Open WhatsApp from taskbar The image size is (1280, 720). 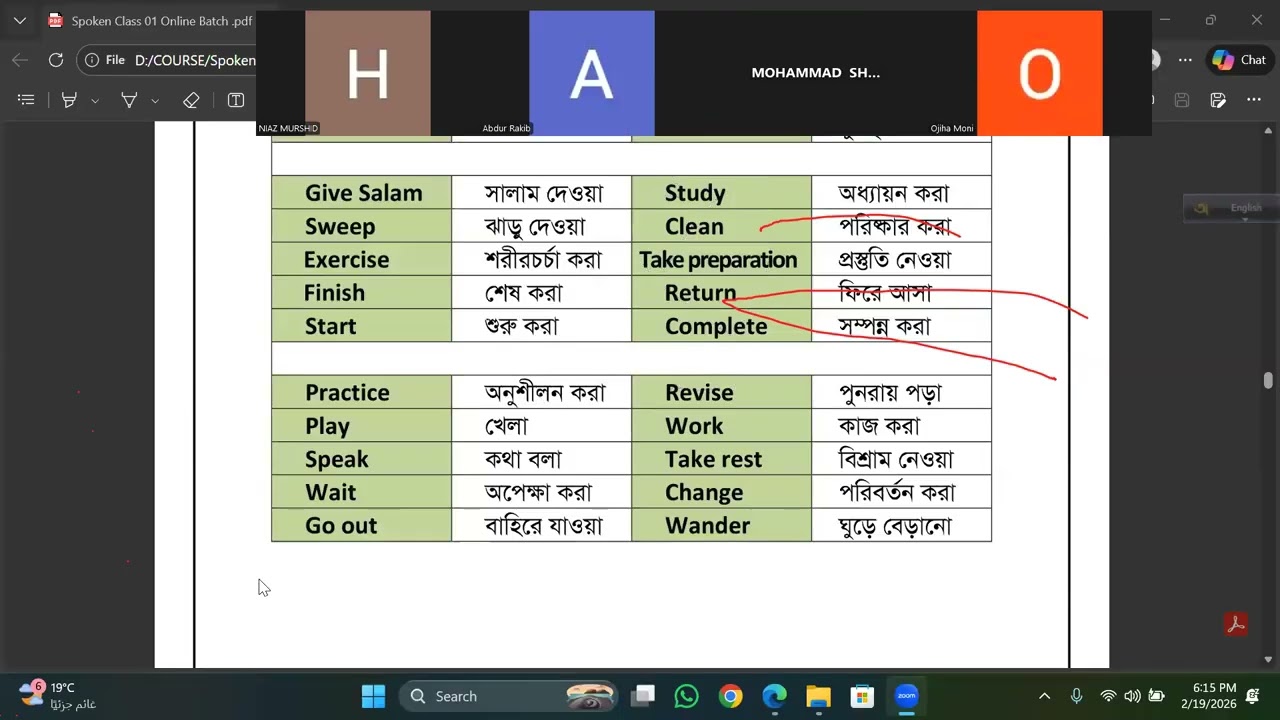click(687, 696)
